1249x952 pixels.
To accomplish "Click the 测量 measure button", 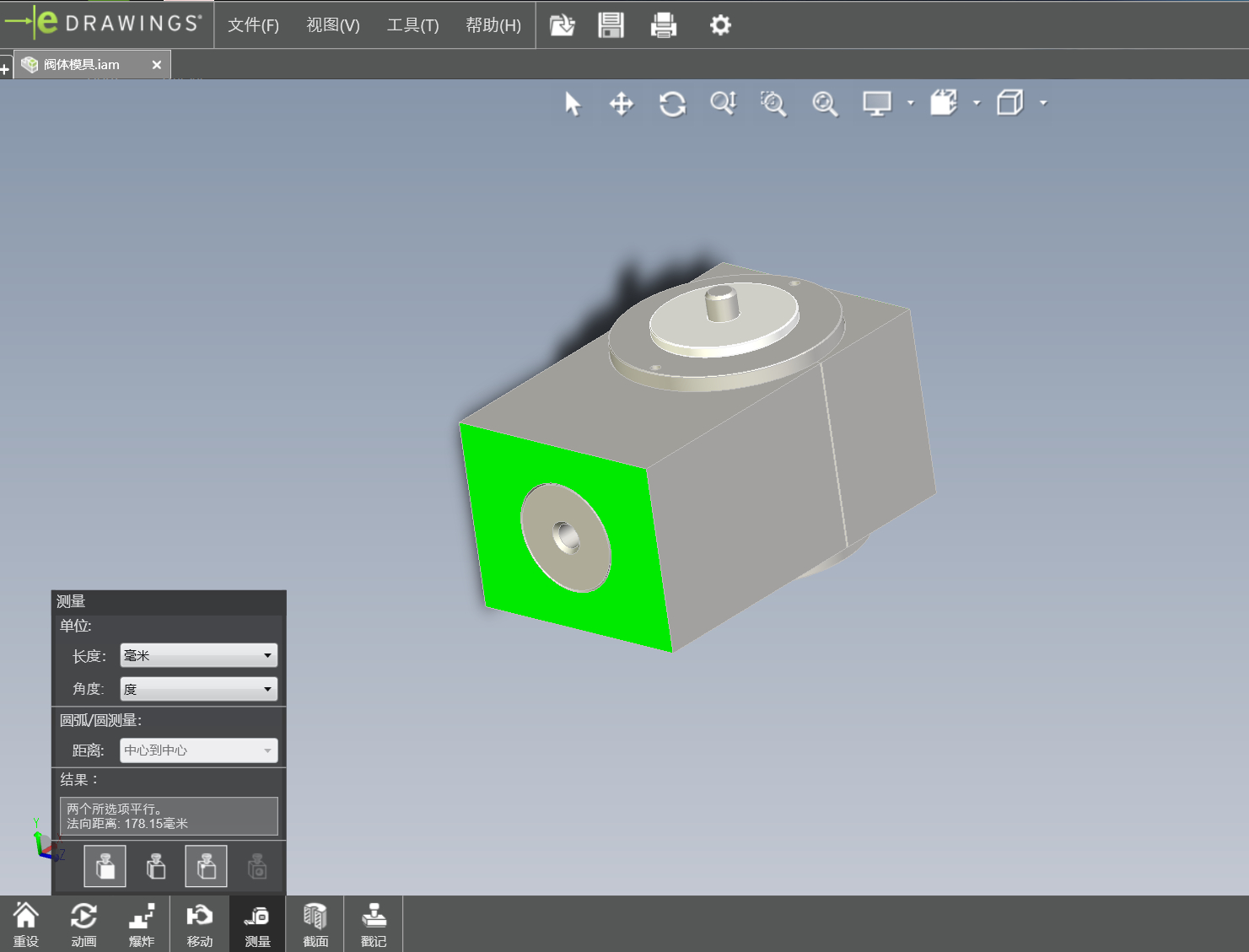I will [258, 924].
